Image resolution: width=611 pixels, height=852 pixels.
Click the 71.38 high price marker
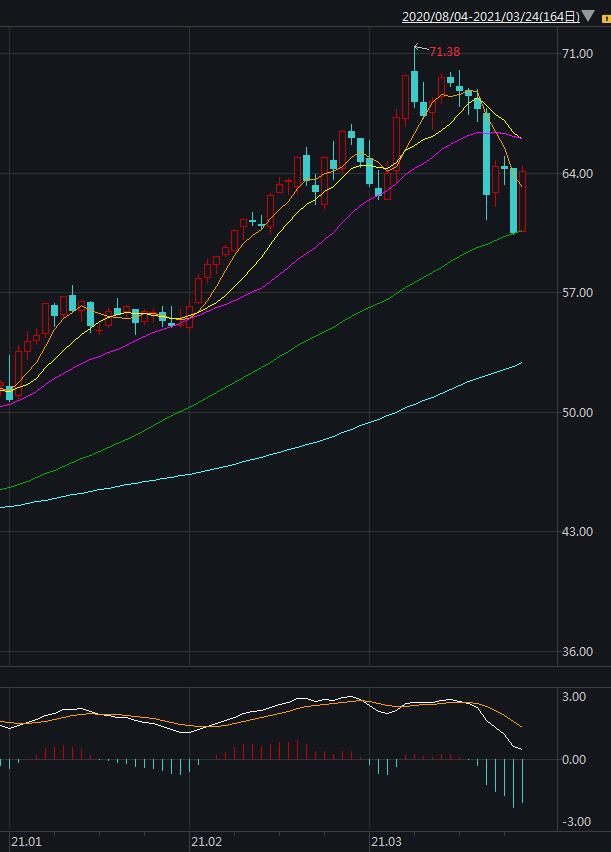[x=444, y=52]
